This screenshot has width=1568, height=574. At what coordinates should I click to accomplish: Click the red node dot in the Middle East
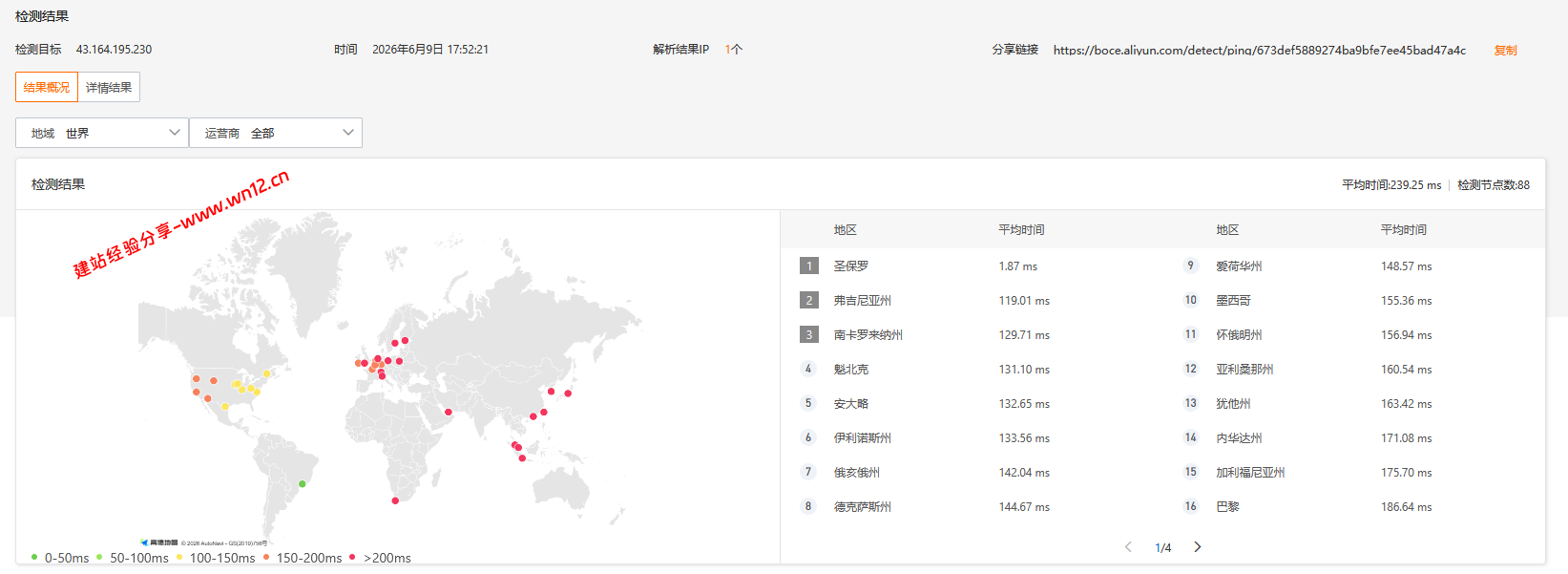pyautogui.click(x=449, y=413)
